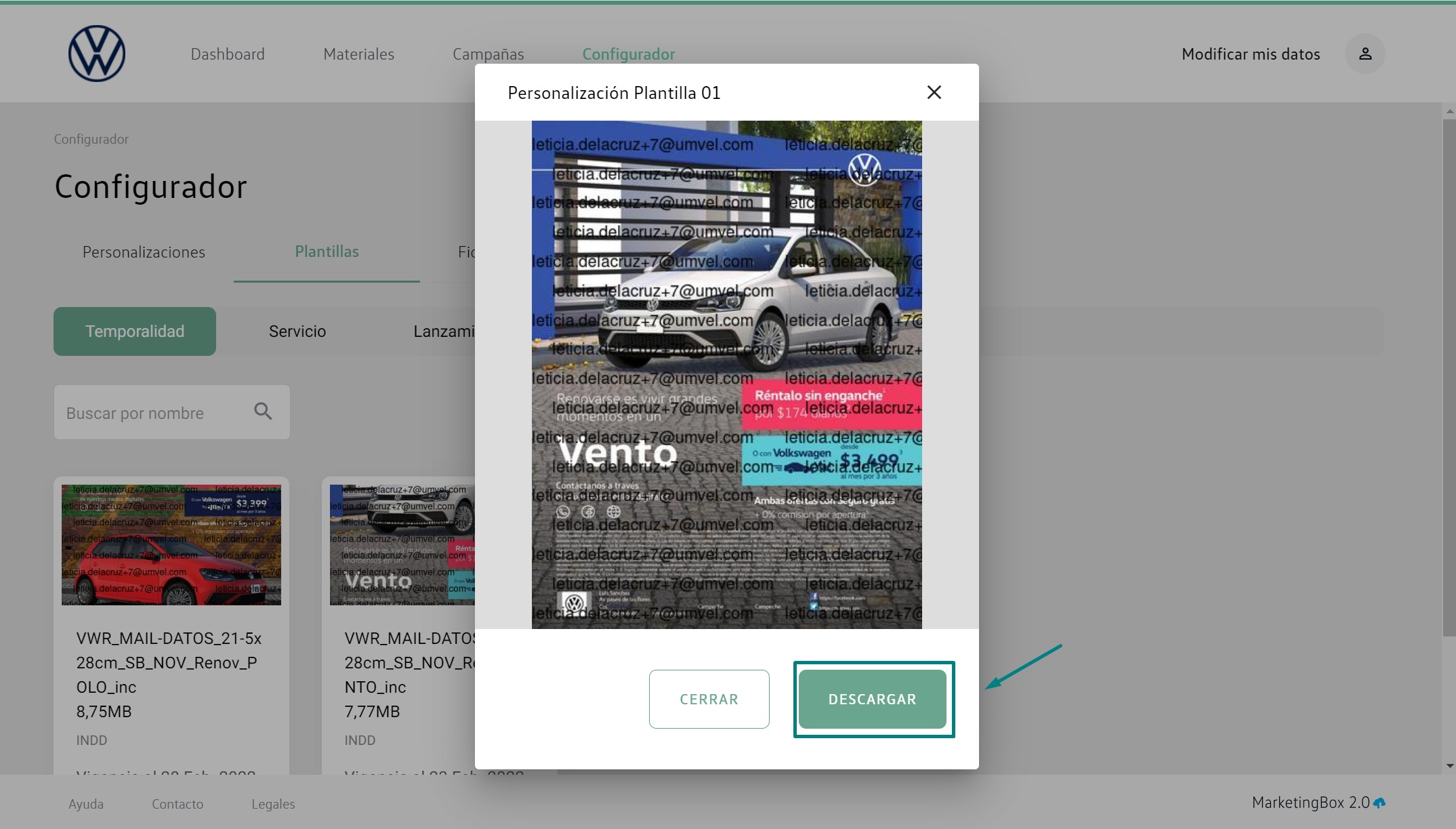Go to Materiales in navigation

[358, 54]
